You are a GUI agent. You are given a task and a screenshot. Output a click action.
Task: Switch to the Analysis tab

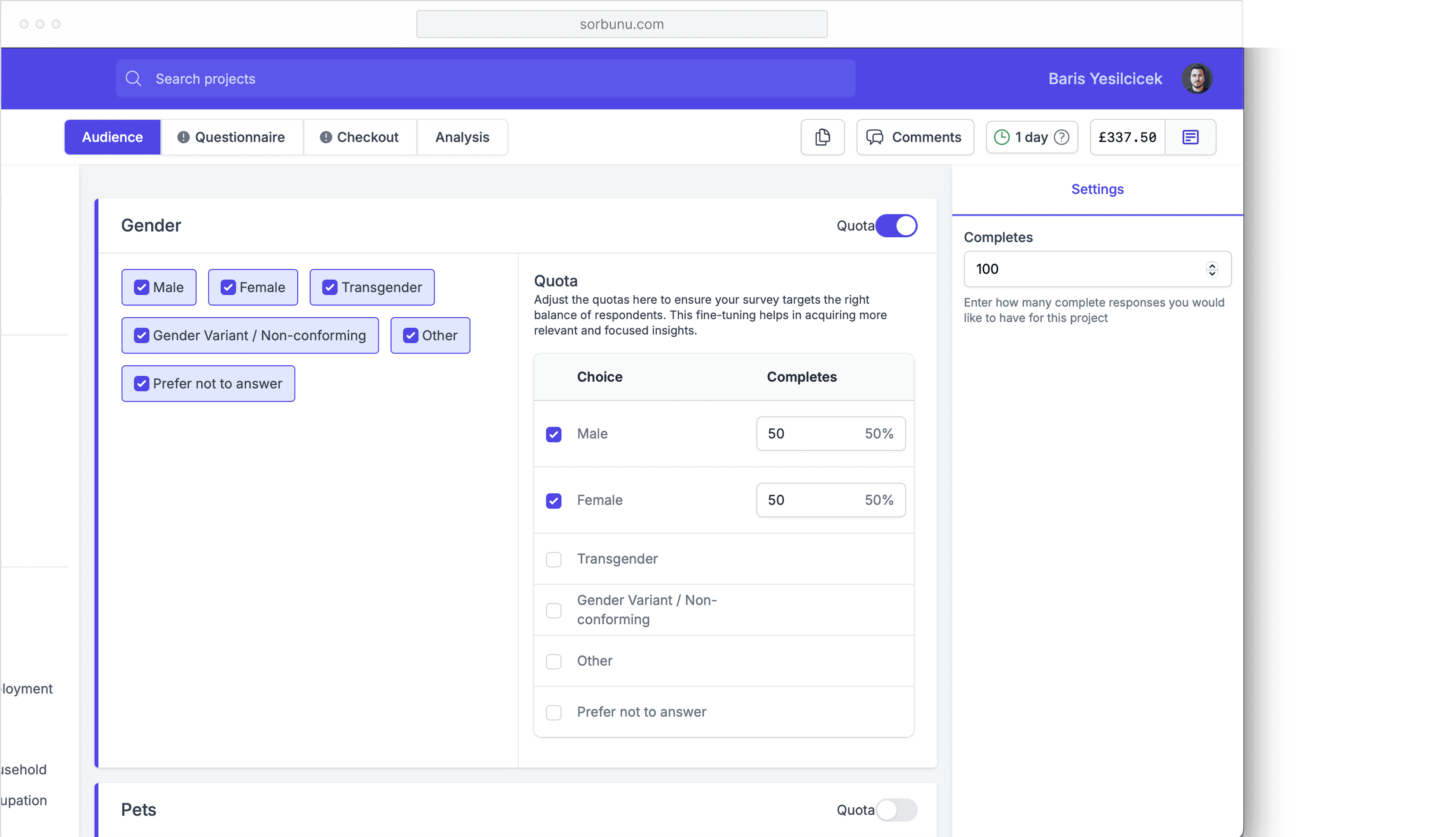[x=462, y=137]
